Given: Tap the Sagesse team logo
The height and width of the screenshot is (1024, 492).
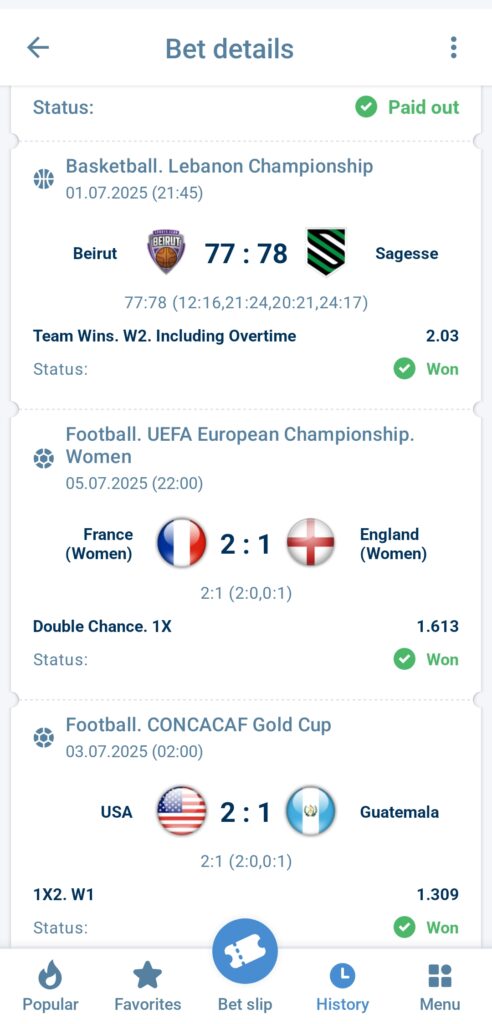Looking at the screenshot, I should 325,252.
